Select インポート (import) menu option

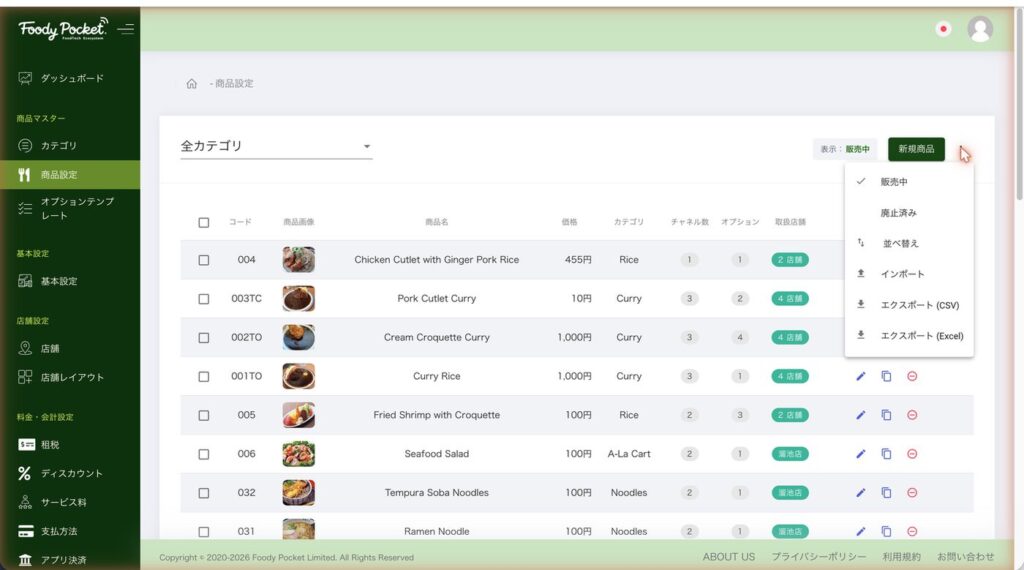pyautogui.click(x=909, y=274)
